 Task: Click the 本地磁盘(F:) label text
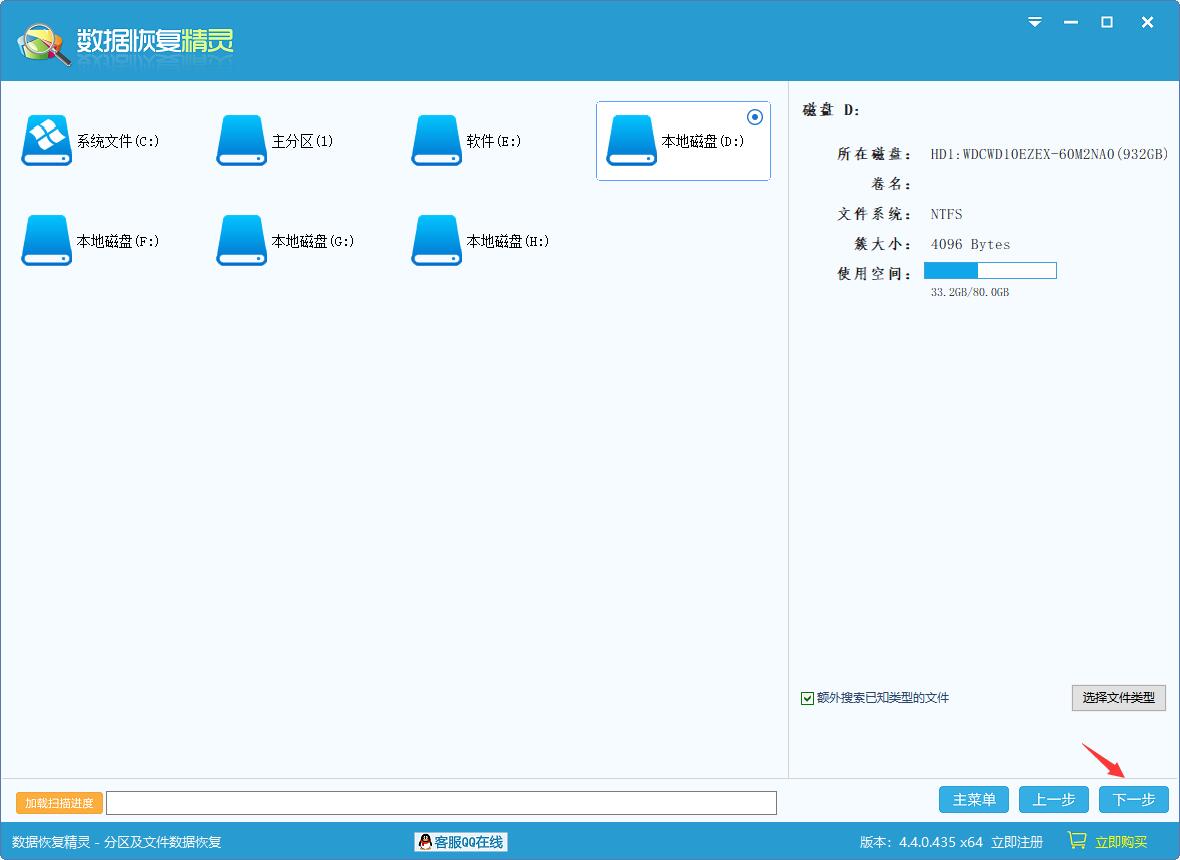[117, 241]
